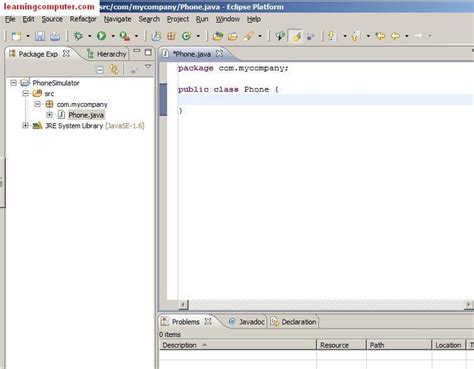Open the Search dropdown arrow
This screenshot has height=369, width=474.
260,36
